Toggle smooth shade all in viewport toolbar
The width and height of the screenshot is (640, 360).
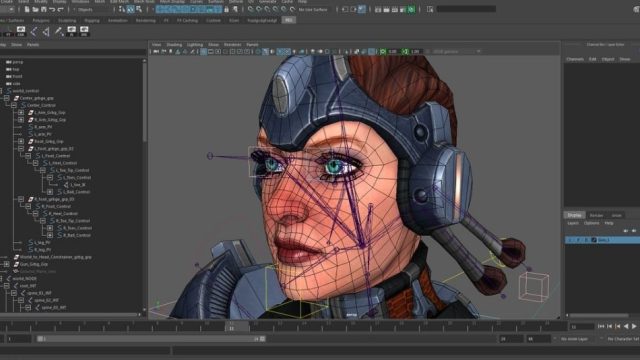pos(265,51)
